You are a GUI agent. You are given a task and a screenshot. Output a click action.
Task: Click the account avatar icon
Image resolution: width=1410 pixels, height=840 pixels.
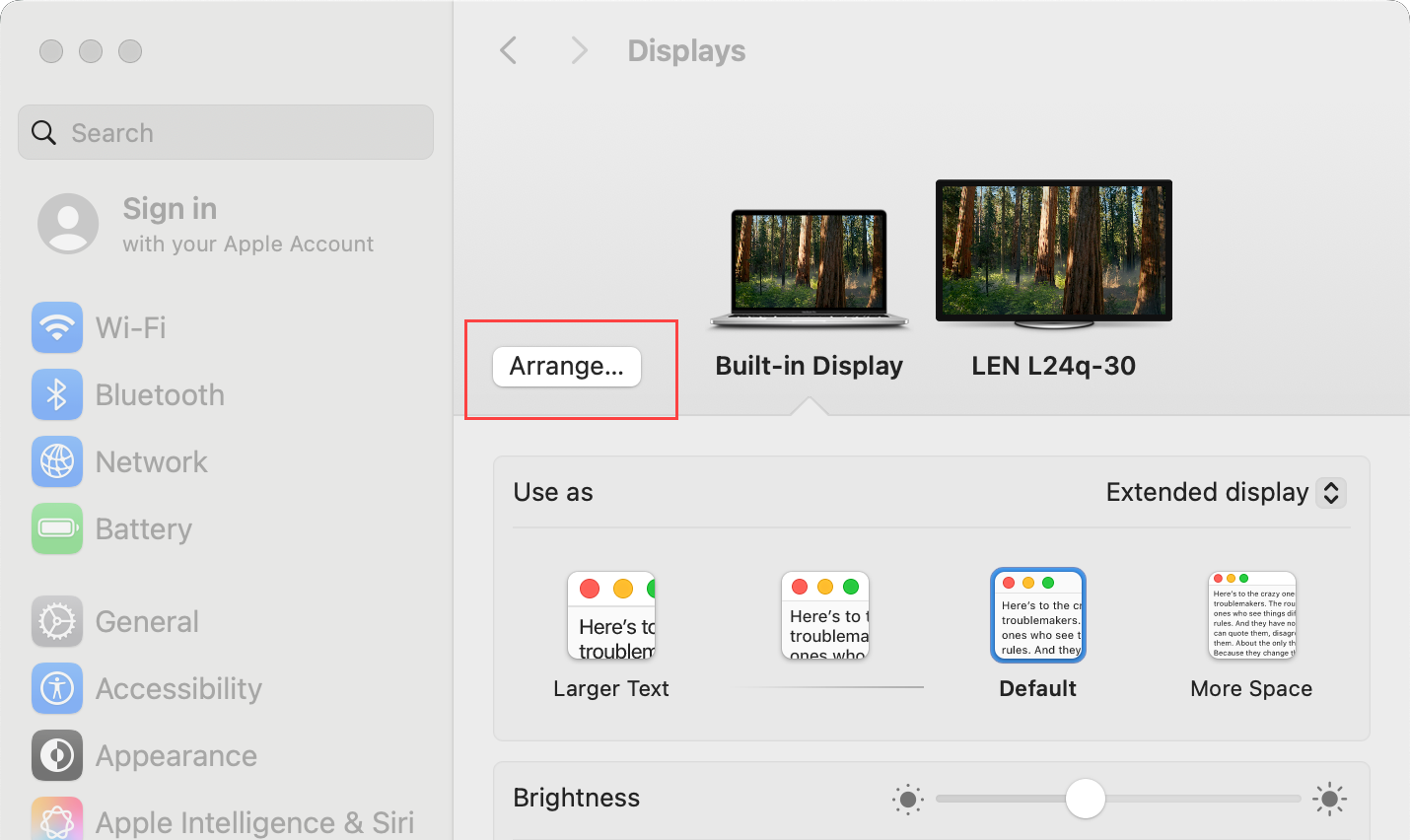tap(68, 224)
